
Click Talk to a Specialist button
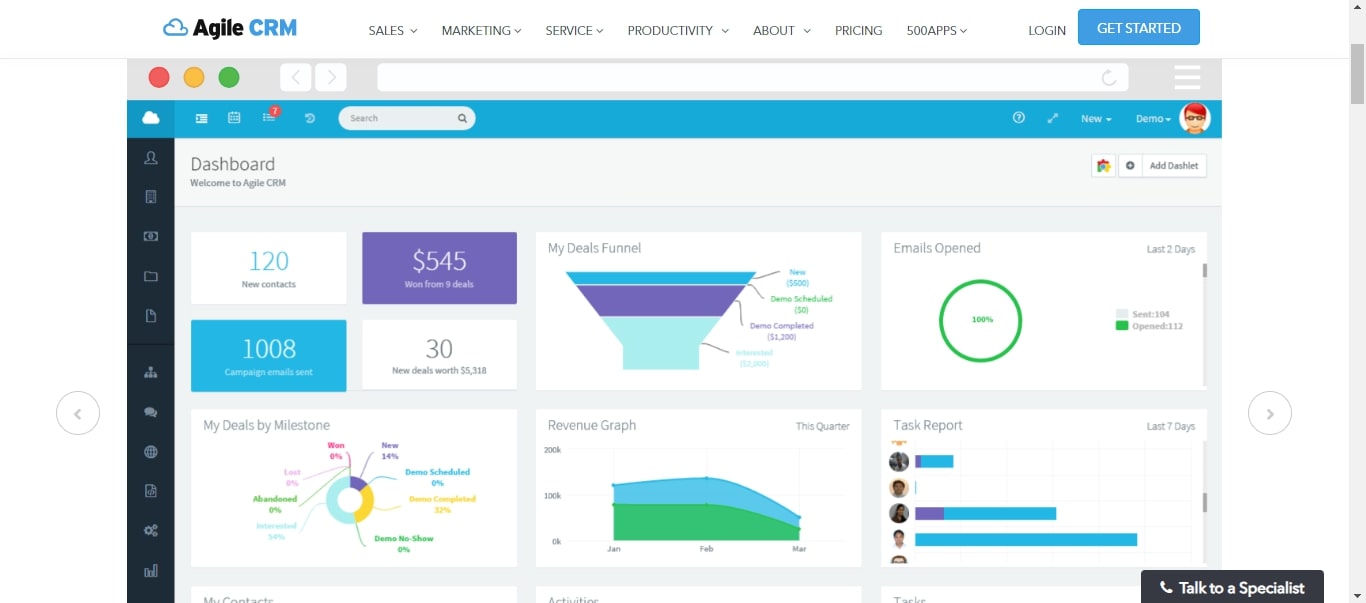coord(1232,587)
